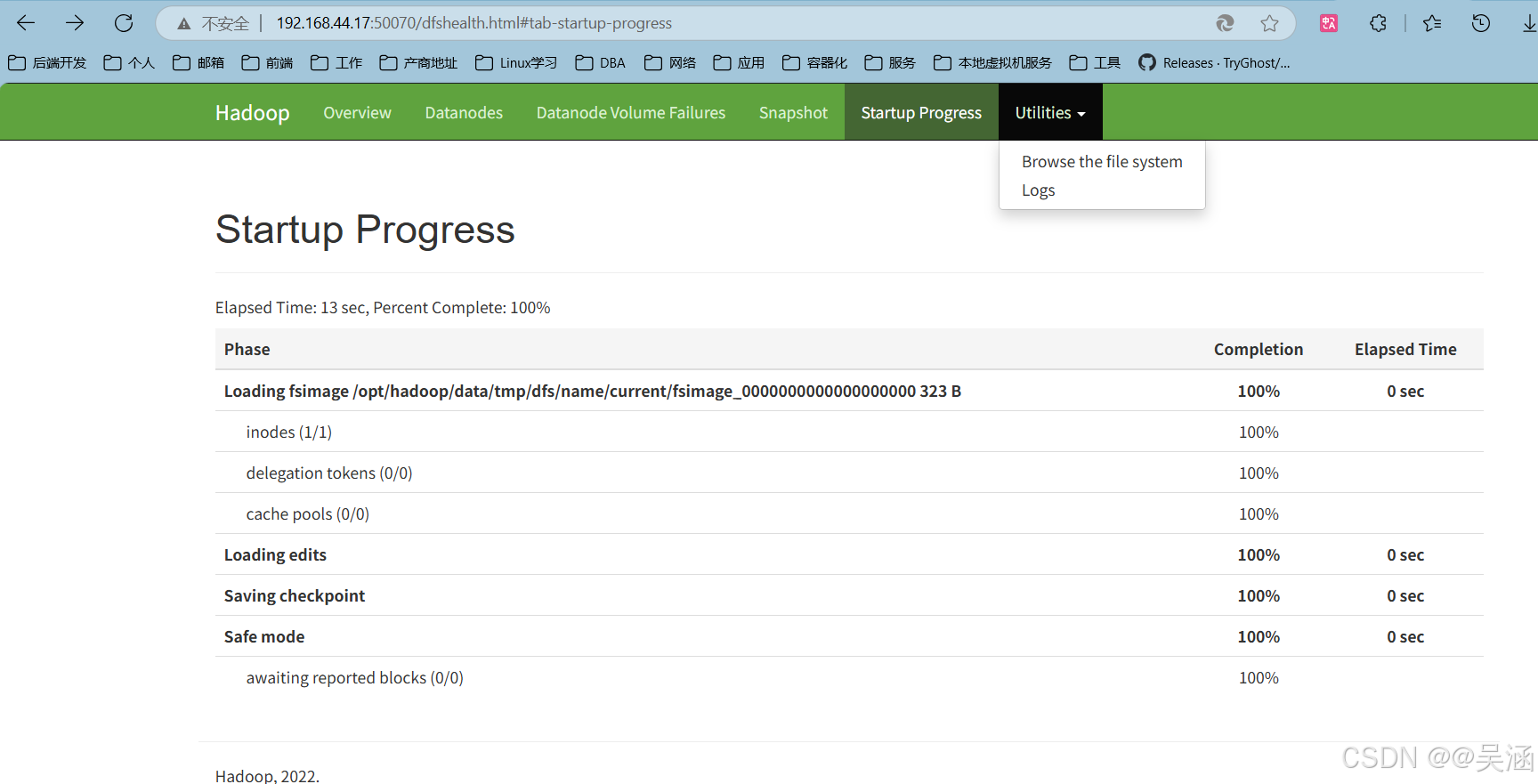Click the inodes (1/1) row

849,432
